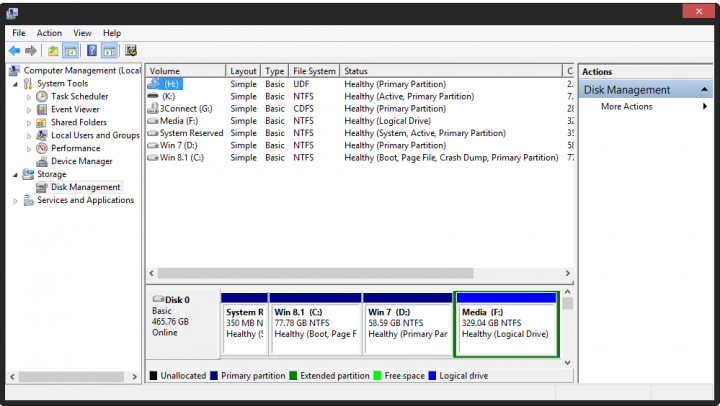The image size is (720, 406).
Task: Select the System Reserved volume row
Action: coord(360,133)
